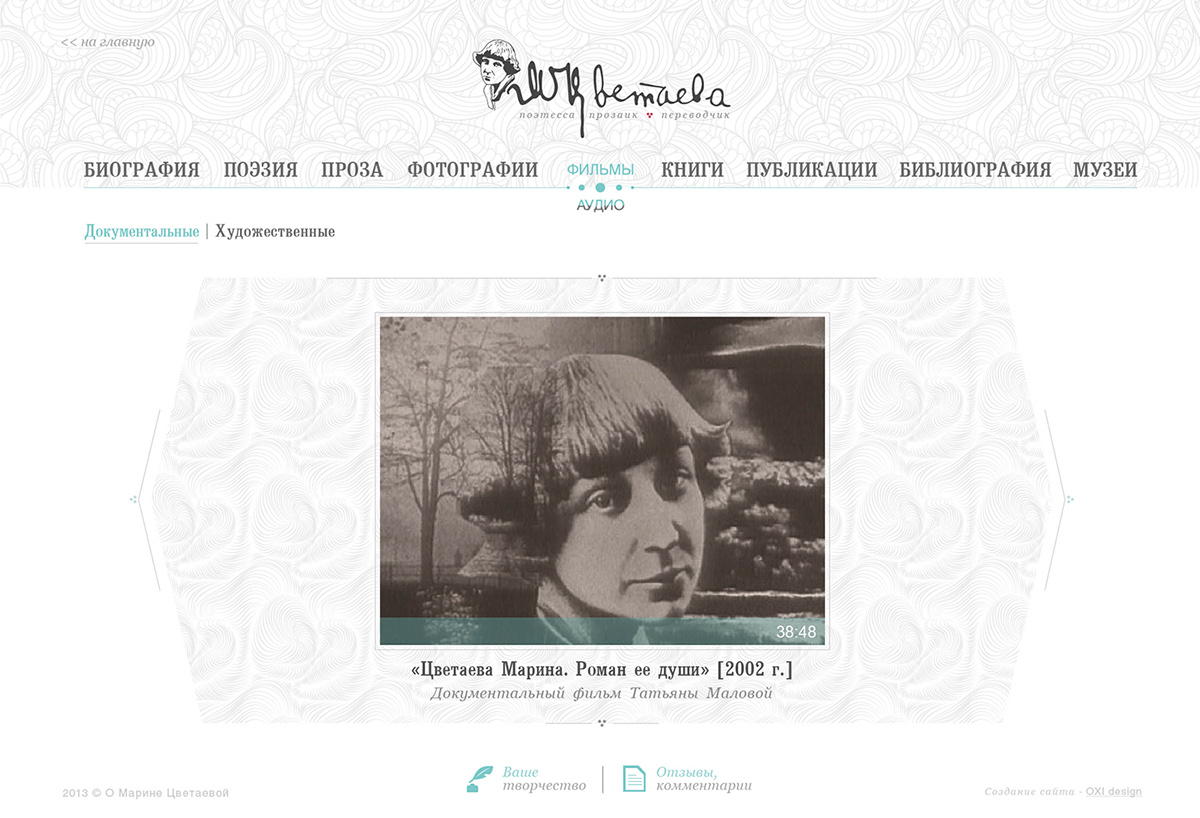Click the feather quill icon
The image size is (1200, 818).
[x=480, y=778]
